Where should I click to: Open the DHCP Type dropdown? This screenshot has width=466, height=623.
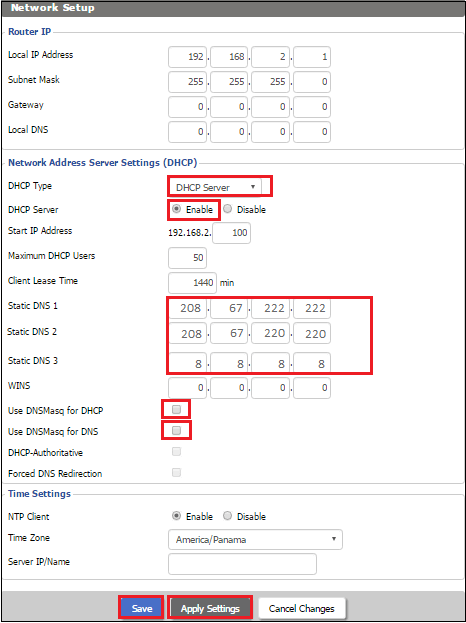pyautogui.click(x=215, y=187)
